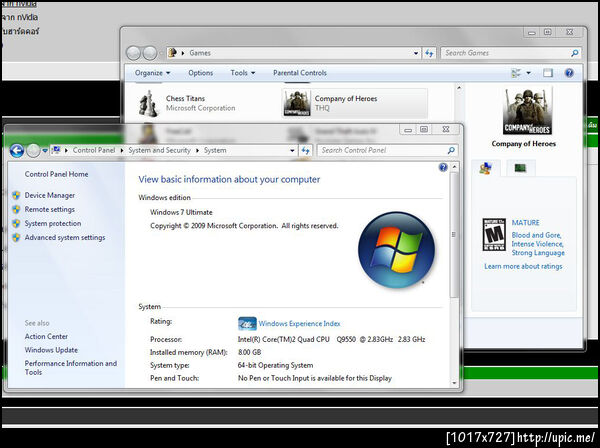Image resolution: width=600 pixels, height=448 pixels.
Task: Select Control Panel breadcrumb in address bar
Action: 94,150
